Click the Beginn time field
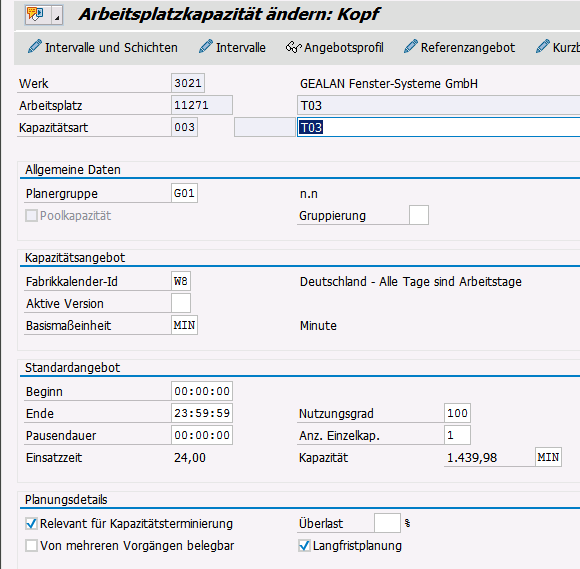The width and height of the screenshot is (580, 569). 202,391
